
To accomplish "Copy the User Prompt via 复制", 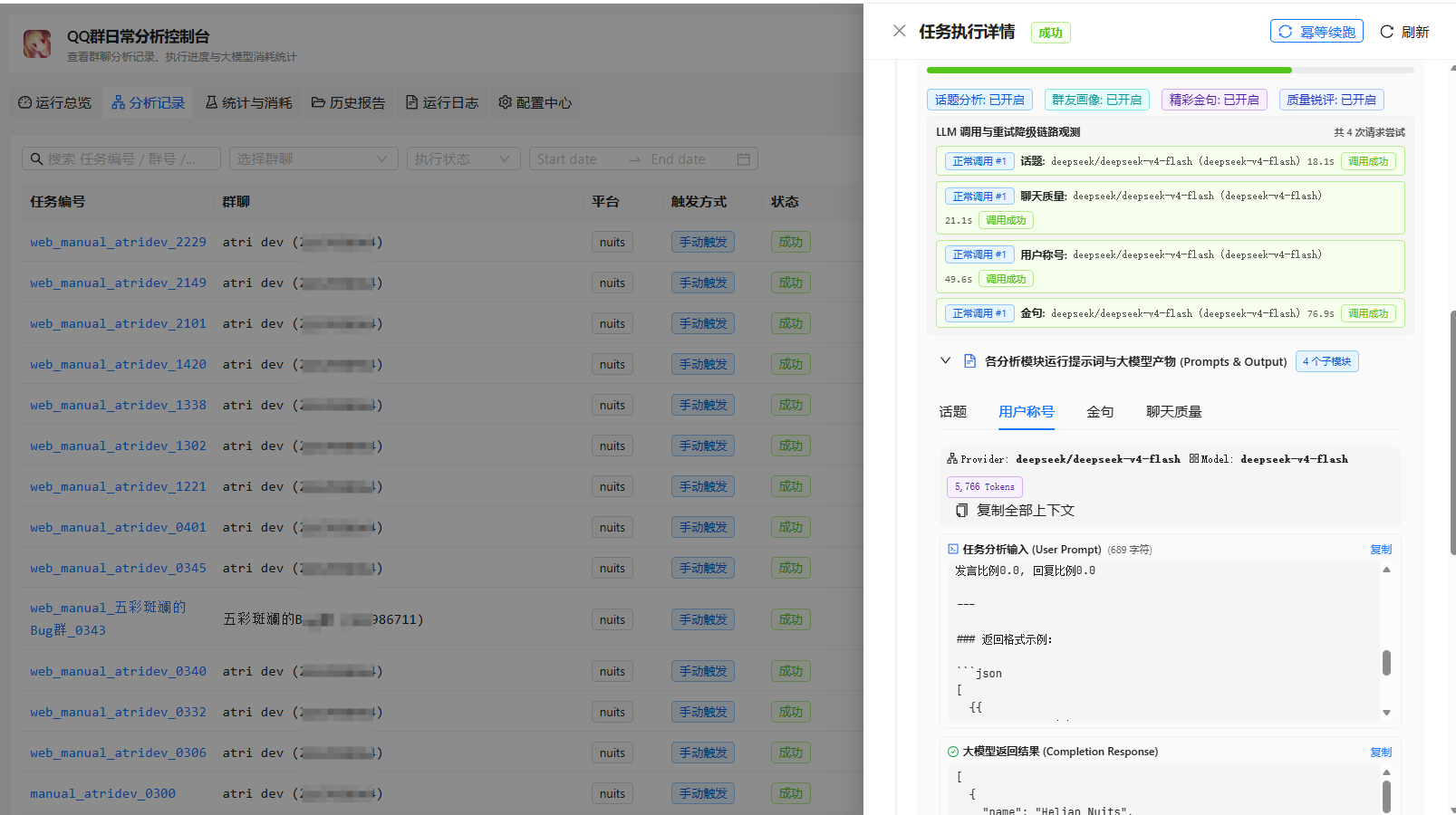I will (1381, 549).
